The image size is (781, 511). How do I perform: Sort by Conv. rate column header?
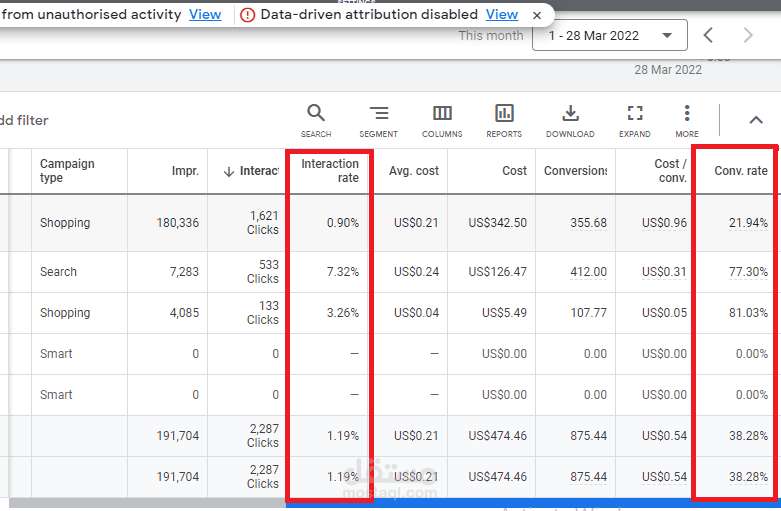[x=741, y=171]
